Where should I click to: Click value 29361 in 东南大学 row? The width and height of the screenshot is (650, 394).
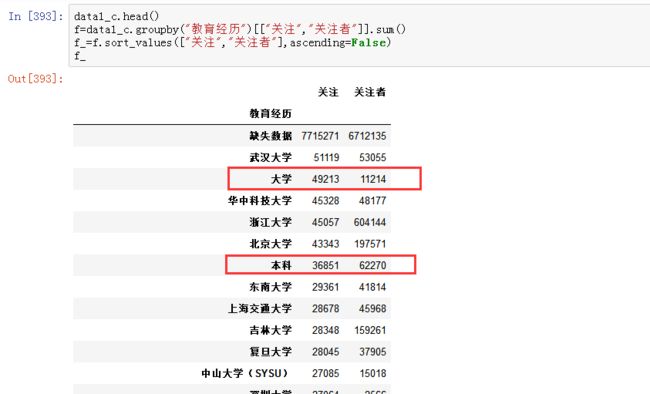[x=325, y=287]
